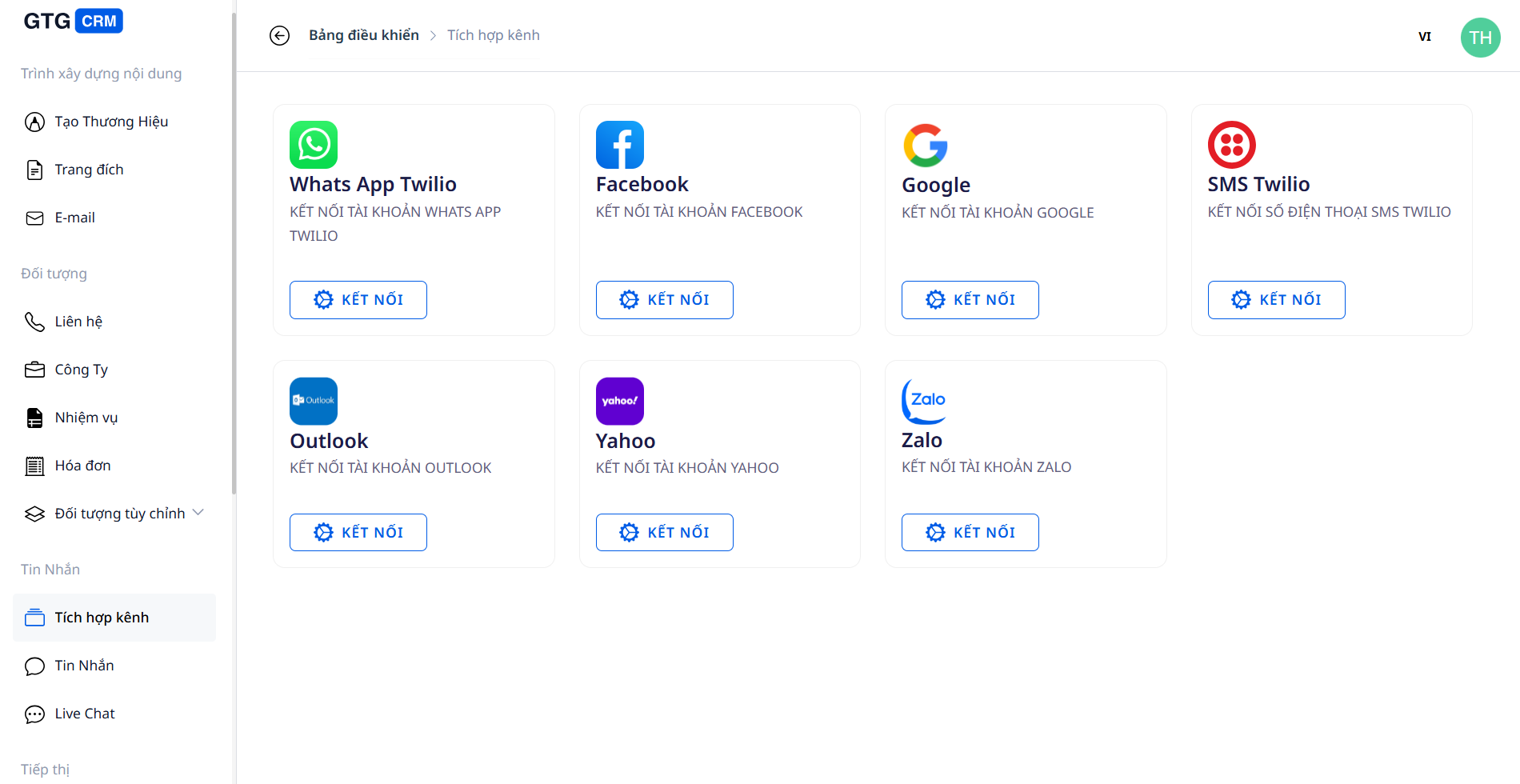The height and width of the screenshot is (784, 1520).
Task: Click the WhatsApp Twilio logo icon
Action: (314, 145)
